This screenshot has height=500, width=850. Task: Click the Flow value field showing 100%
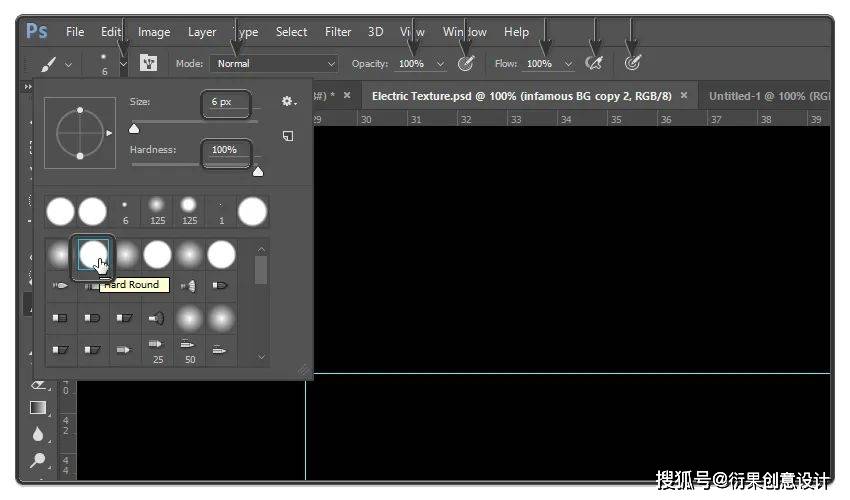point(540,64)
